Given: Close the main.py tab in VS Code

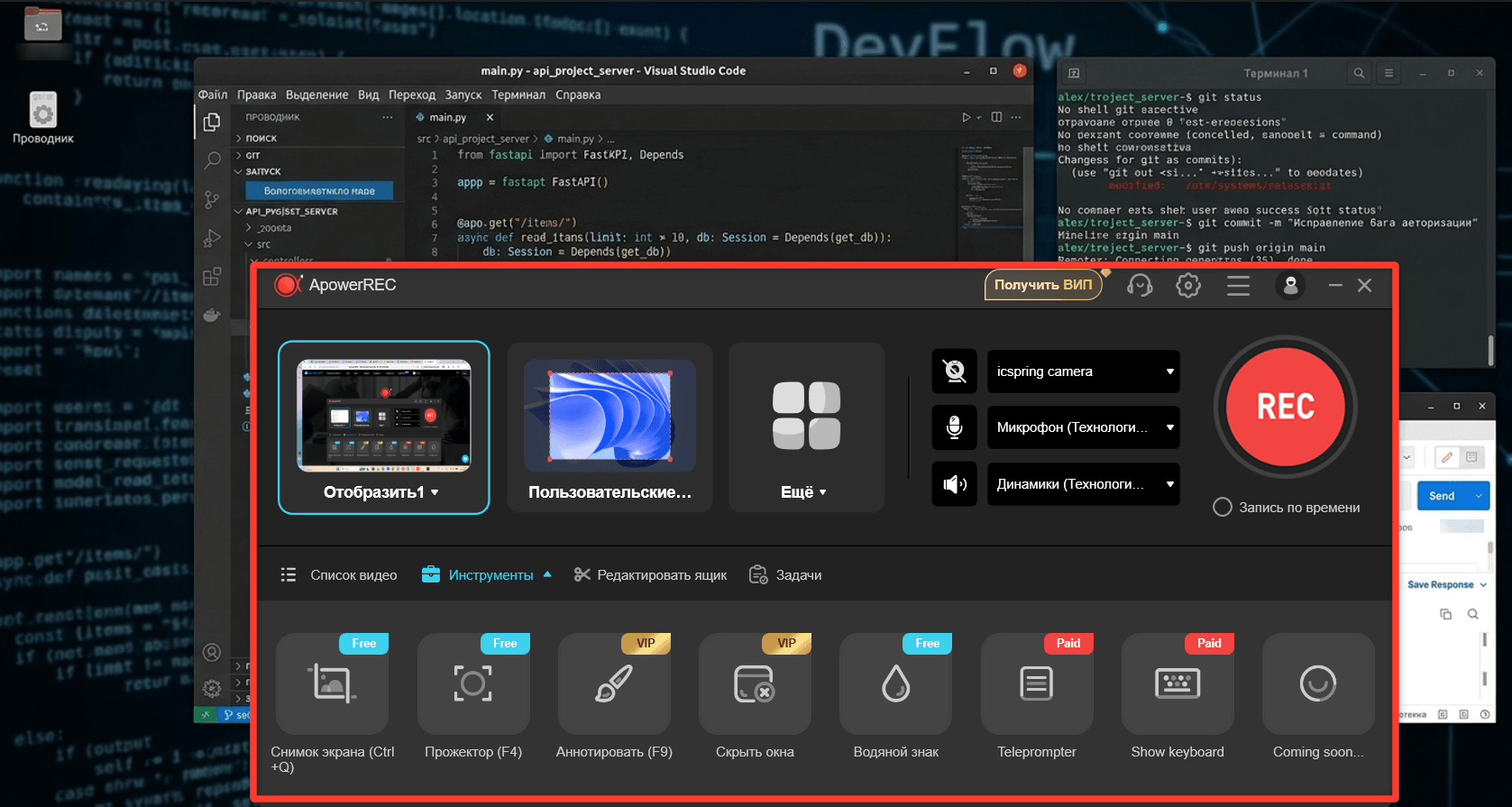Looking at the screenshot, I should coord(490,117).
